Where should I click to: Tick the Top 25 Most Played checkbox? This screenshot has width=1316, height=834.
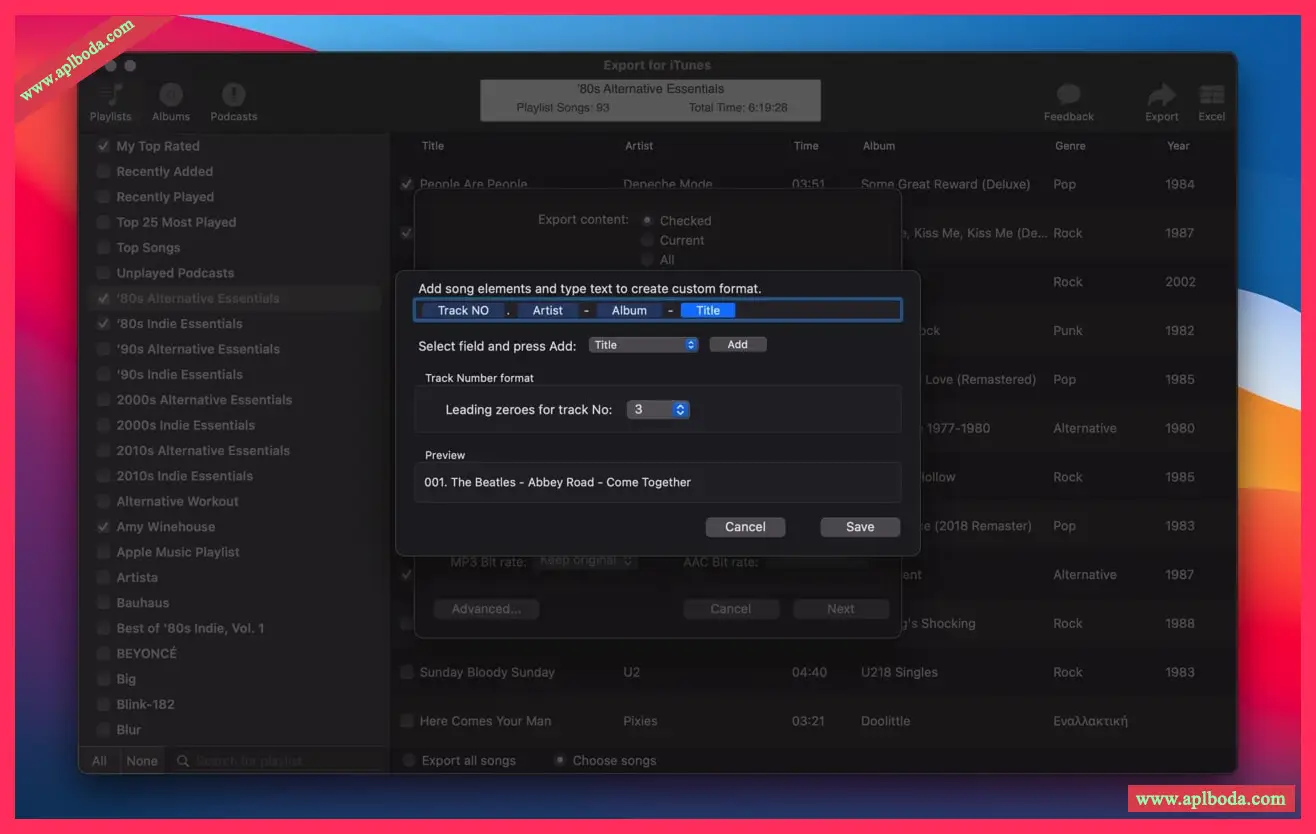coord(103,222)
